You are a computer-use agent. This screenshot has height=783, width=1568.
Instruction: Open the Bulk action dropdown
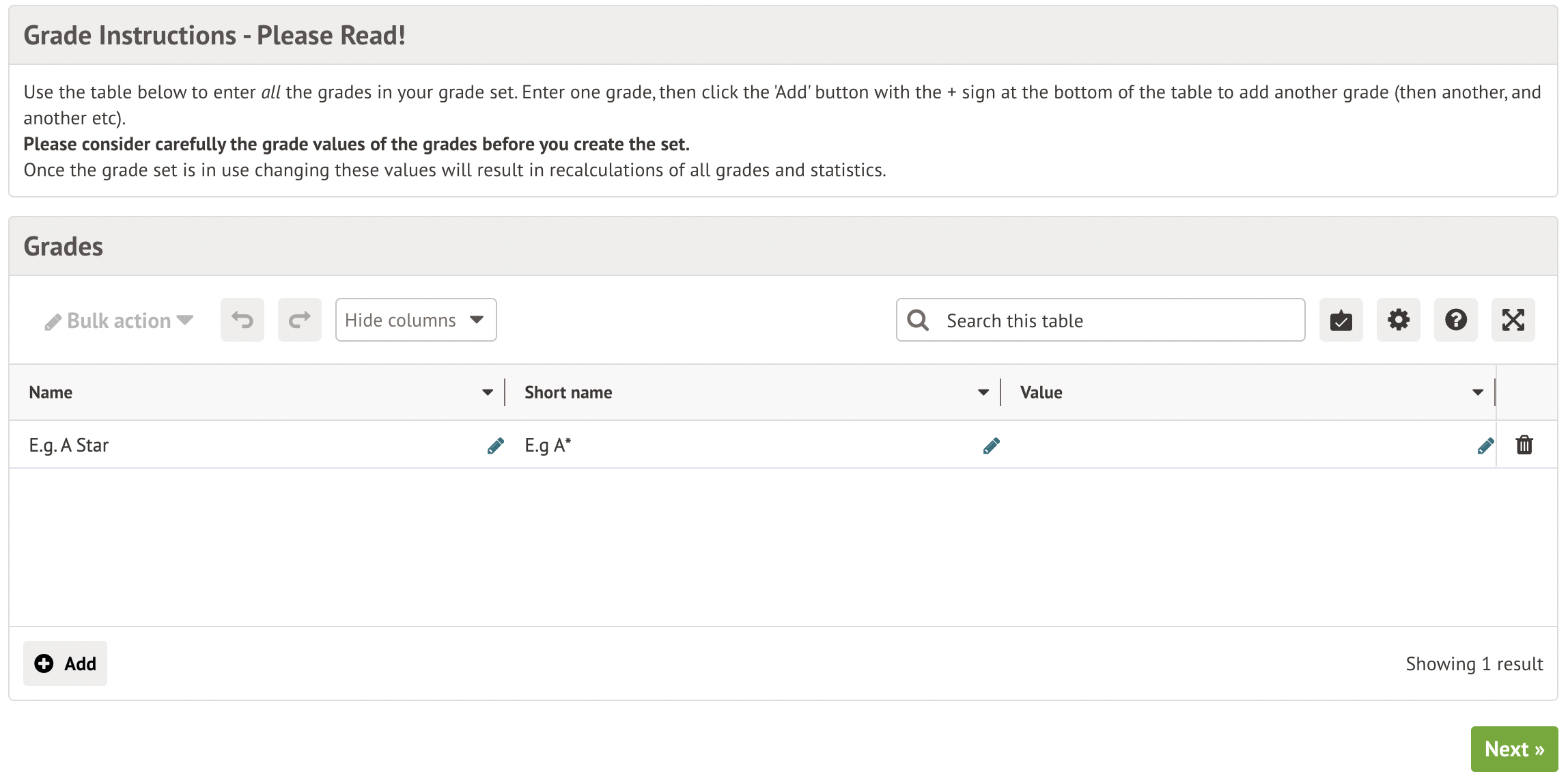click(119, 320)
